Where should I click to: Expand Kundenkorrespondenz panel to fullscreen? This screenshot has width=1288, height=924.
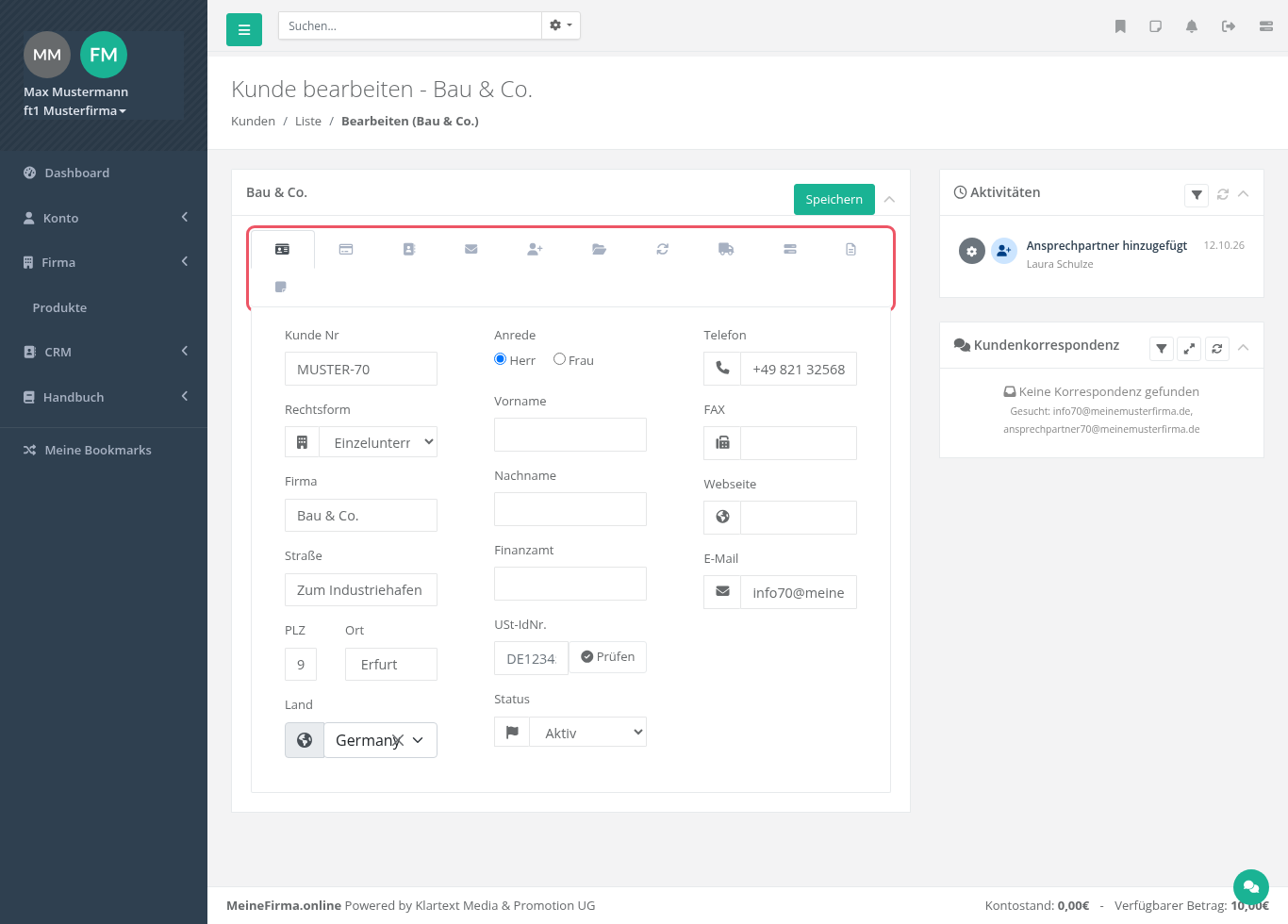coord(1190,349)
